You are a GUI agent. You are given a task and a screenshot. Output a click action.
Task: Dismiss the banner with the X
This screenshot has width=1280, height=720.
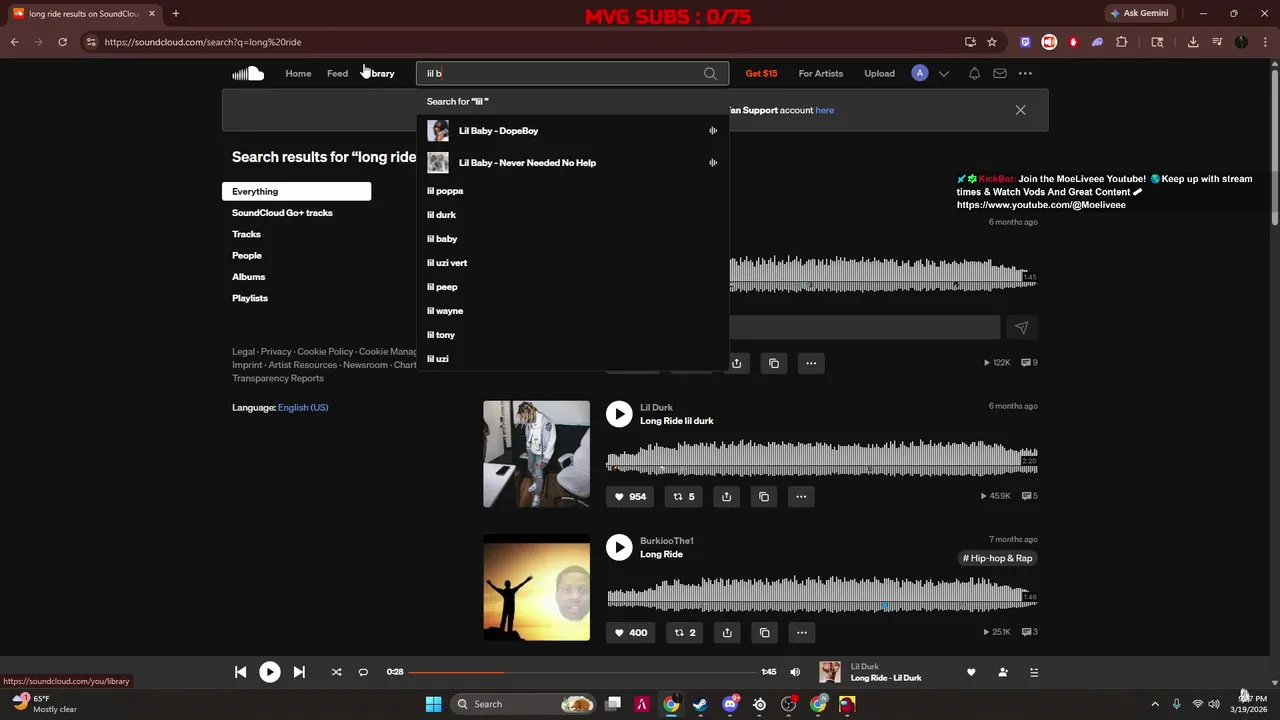[x=1020, y=110]
